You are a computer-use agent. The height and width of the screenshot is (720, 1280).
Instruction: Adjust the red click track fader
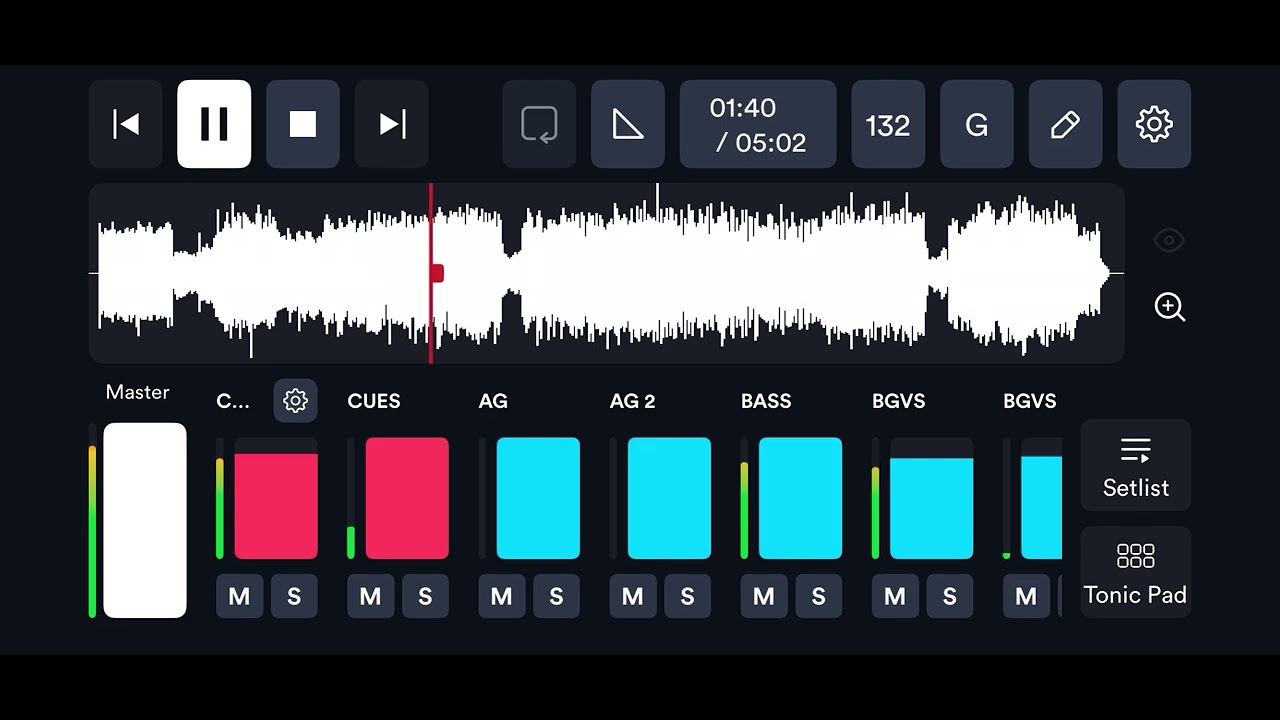click(x=276, y=498)
